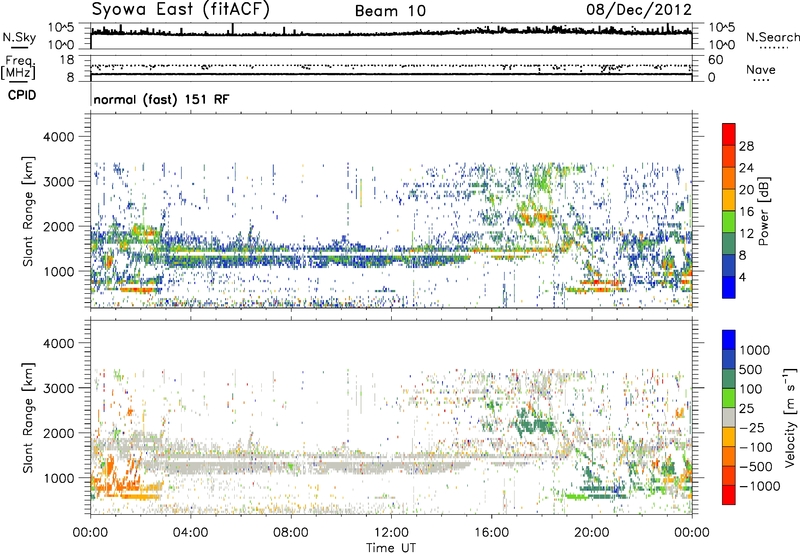Click bright blue bottom segment of power bar
Viewport: 800px width, 554px height.
(x=729, y=288)
